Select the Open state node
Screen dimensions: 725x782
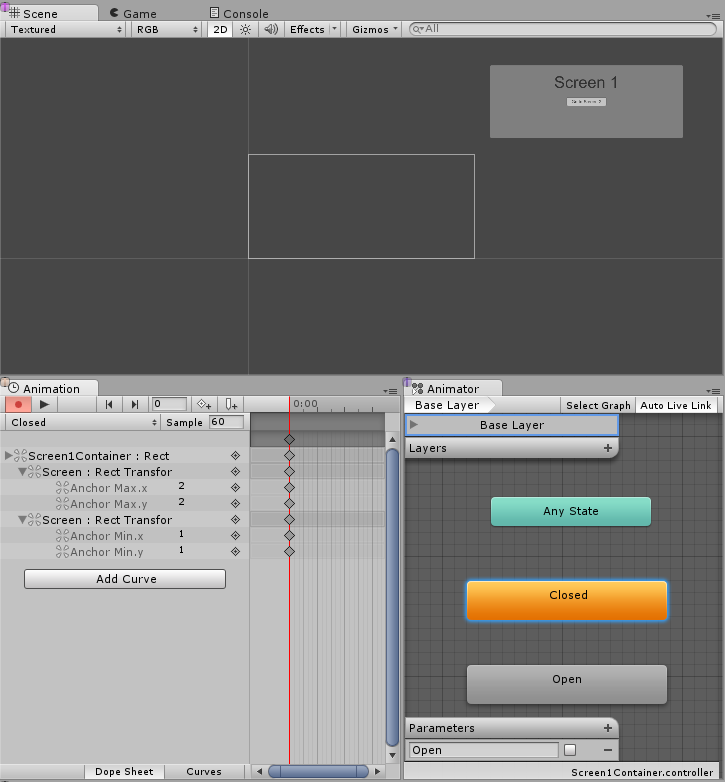[x=567, y=684]
